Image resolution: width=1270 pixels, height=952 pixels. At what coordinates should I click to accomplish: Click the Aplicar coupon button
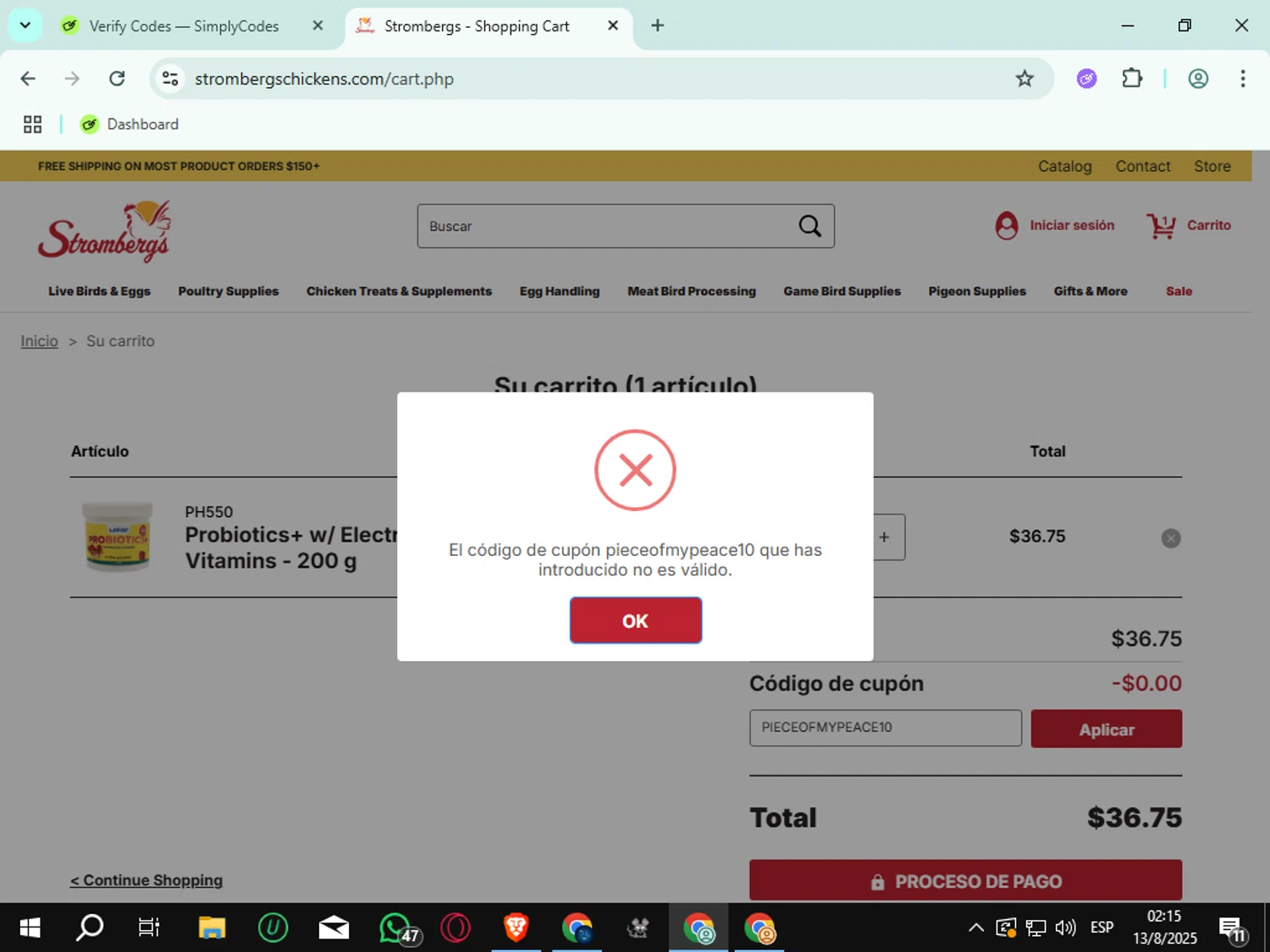click(x=1106, y=729)
